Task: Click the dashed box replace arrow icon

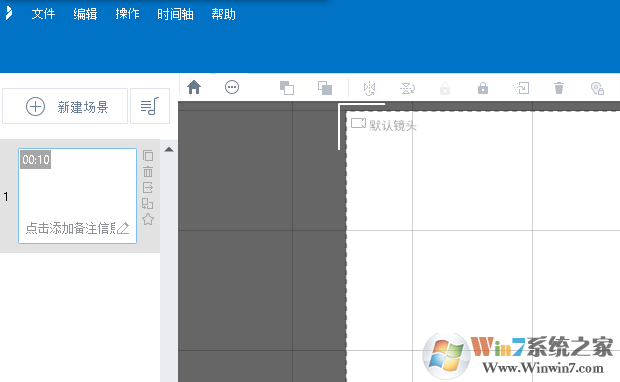Action: (x=521, y=88)
